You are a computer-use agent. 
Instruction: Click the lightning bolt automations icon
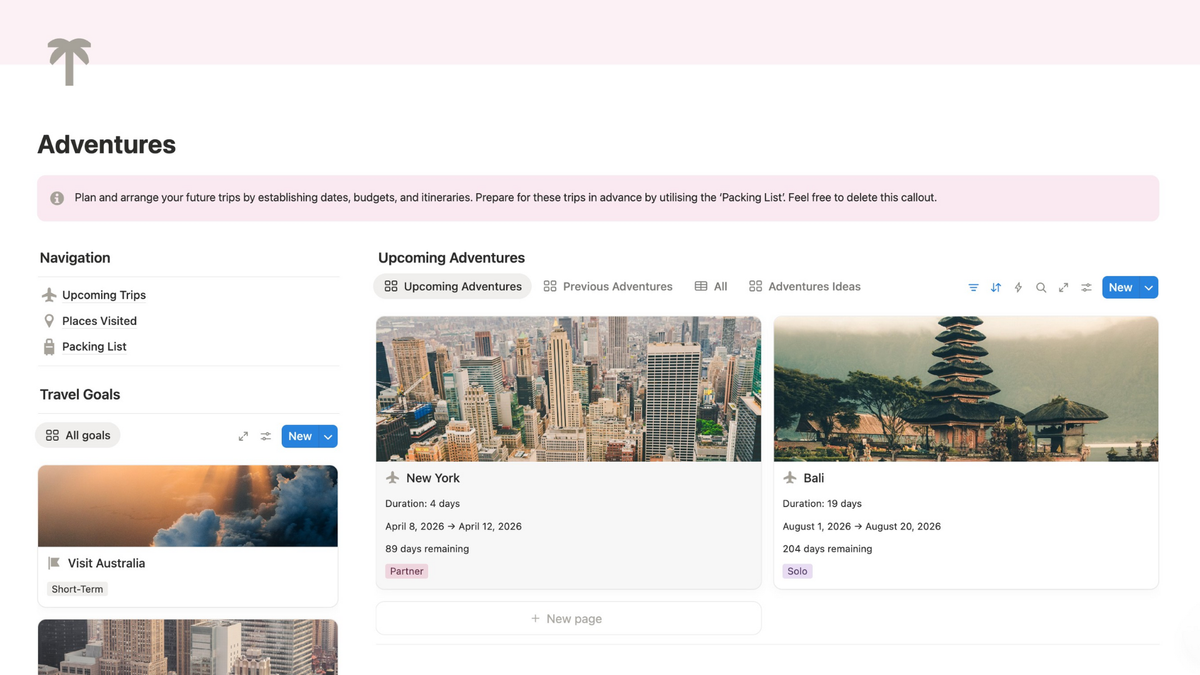(x=1018, y=288)
